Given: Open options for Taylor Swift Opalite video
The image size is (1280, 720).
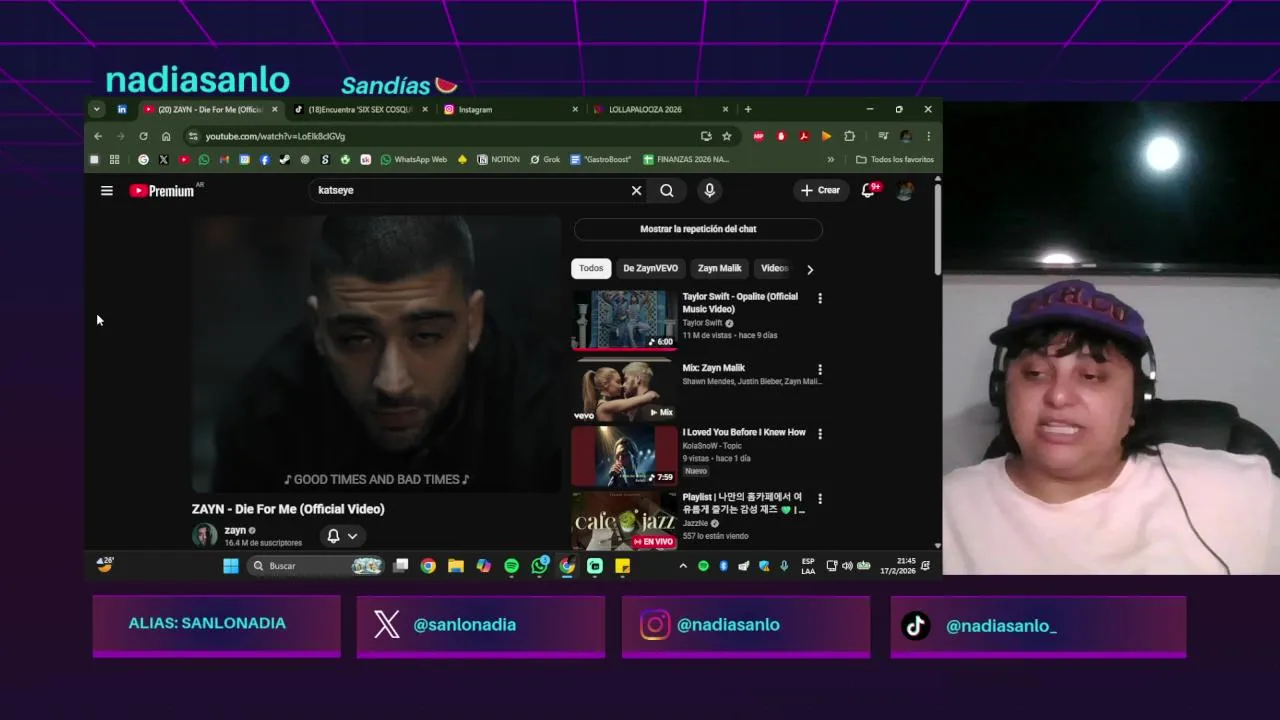Looking at the screenshot, I should point(820,298).
